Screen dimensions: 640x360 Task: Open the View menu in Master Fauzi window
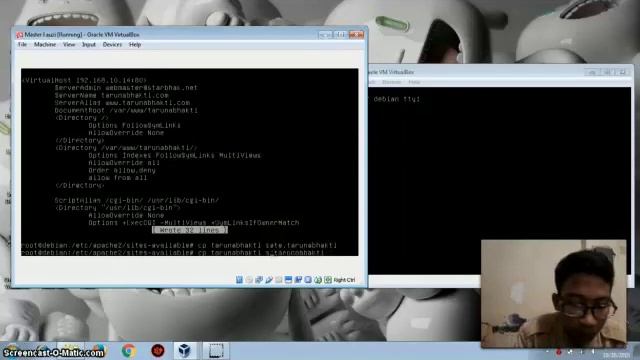pos(69,44)
